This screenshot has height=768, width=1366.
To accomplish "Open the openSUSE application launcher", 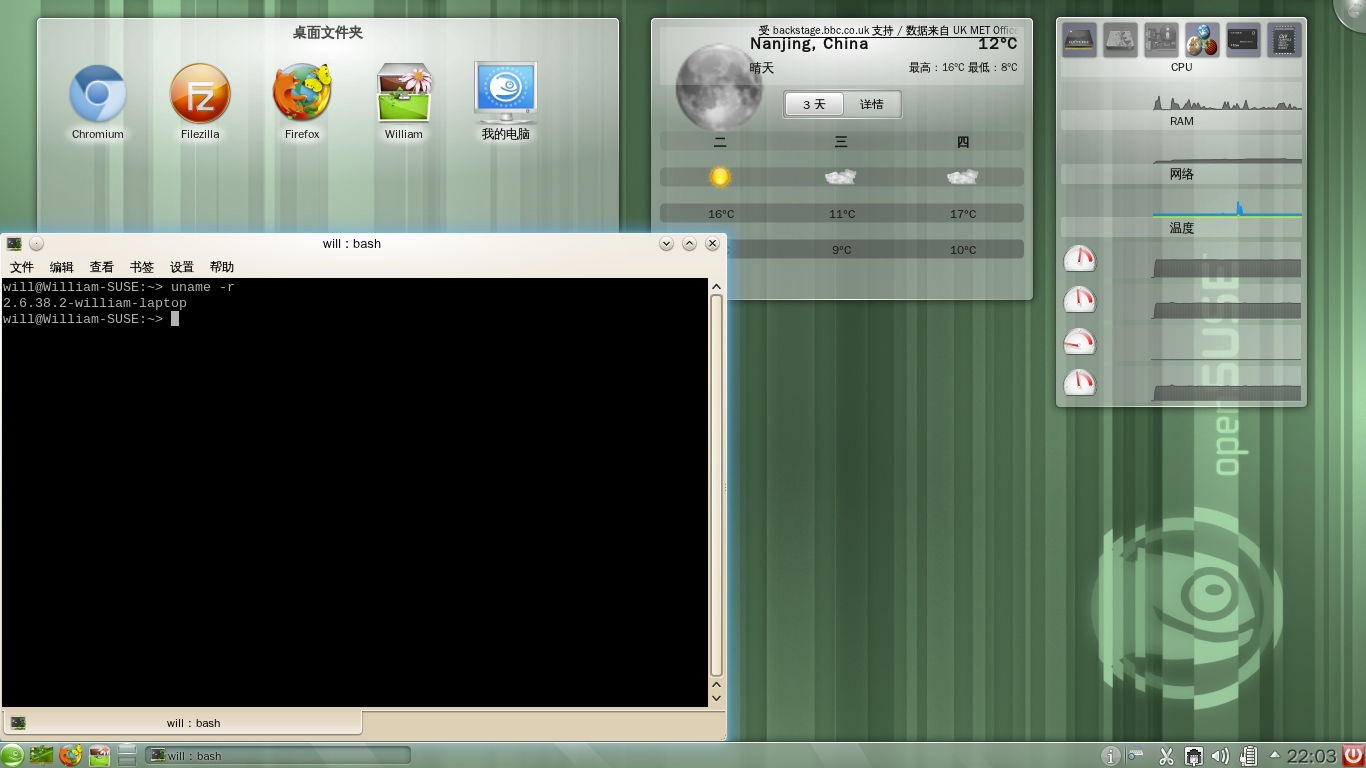I will pyautogui.click(x=12, y=755).
